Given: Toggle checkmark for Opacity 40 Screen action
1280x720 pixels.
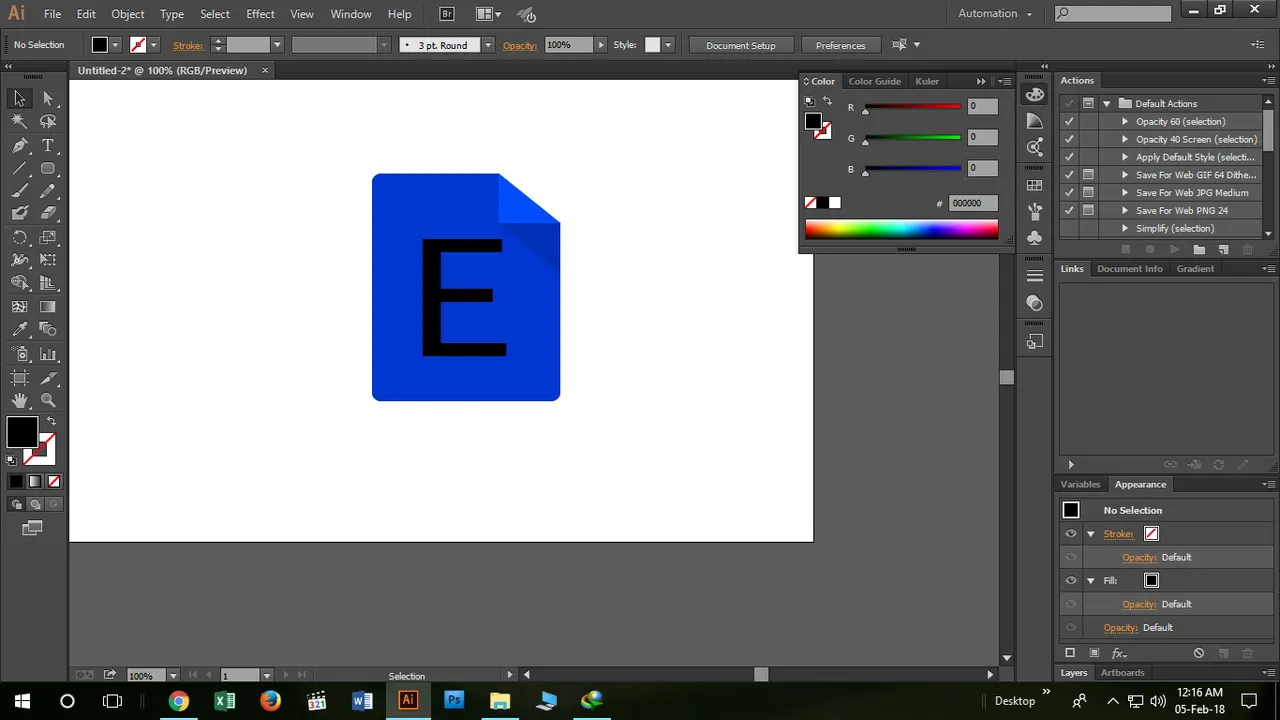Looking at the screenshot, I should click(x=1069, y=139).
